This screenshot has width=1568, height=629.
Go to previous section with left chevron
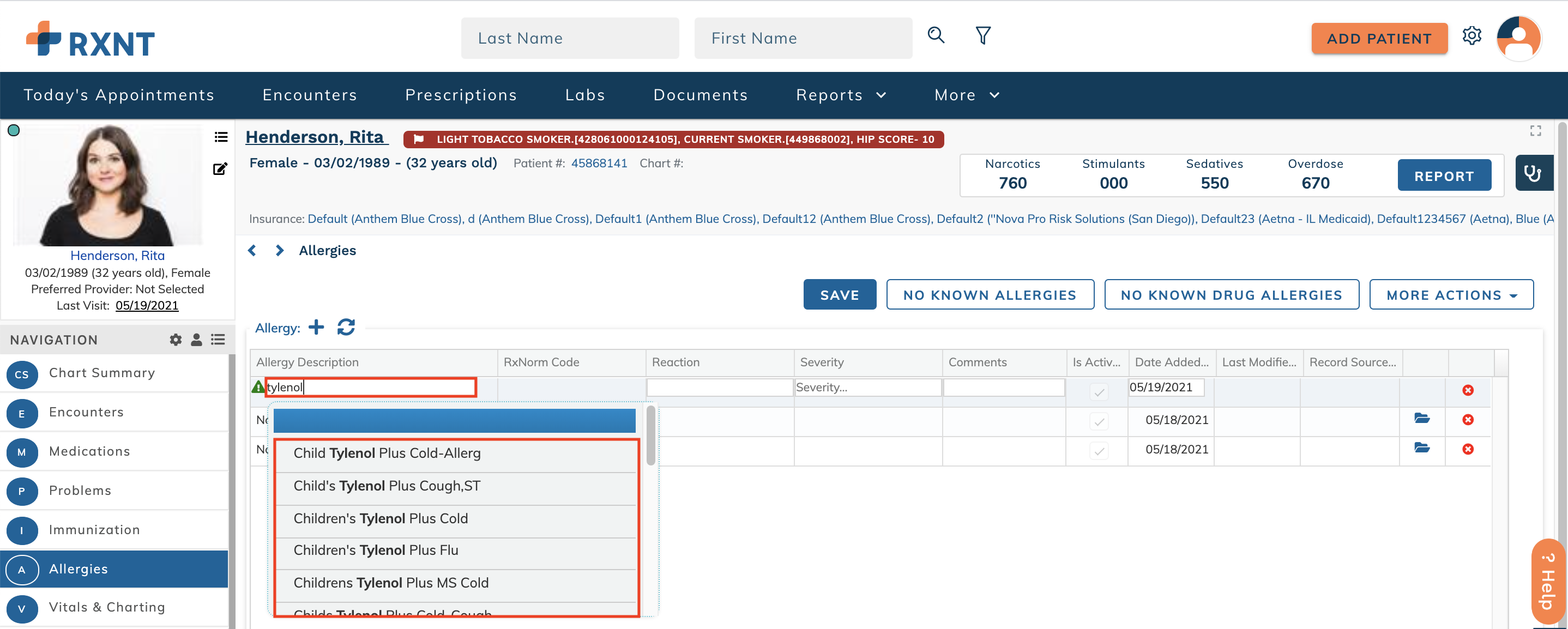pyautogui.click(x=252, y=251)
